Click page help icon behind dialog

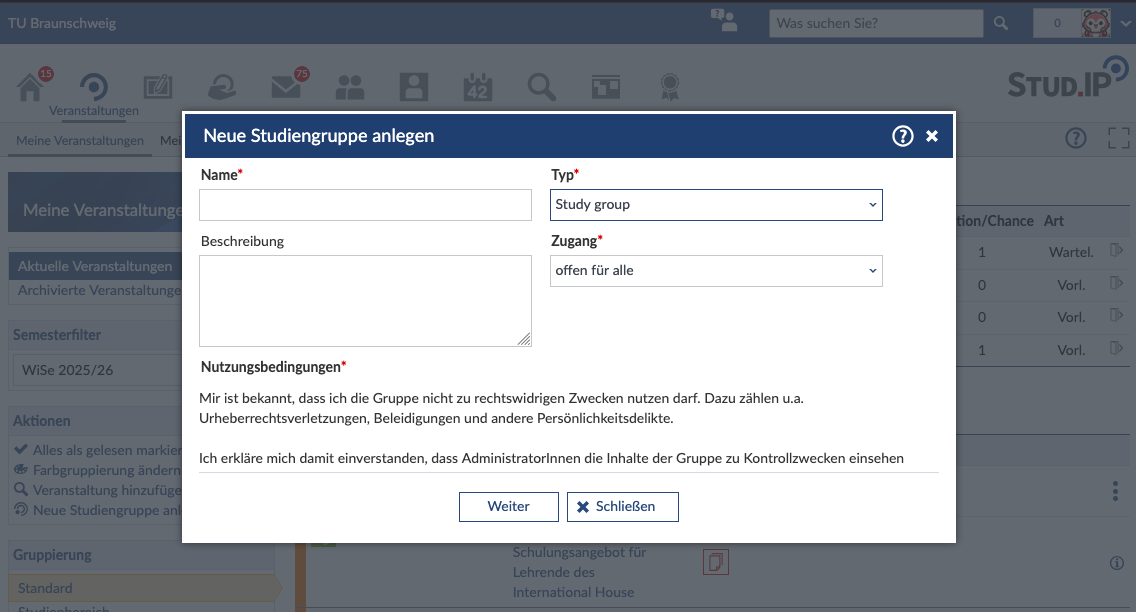tap(1076, 138)
